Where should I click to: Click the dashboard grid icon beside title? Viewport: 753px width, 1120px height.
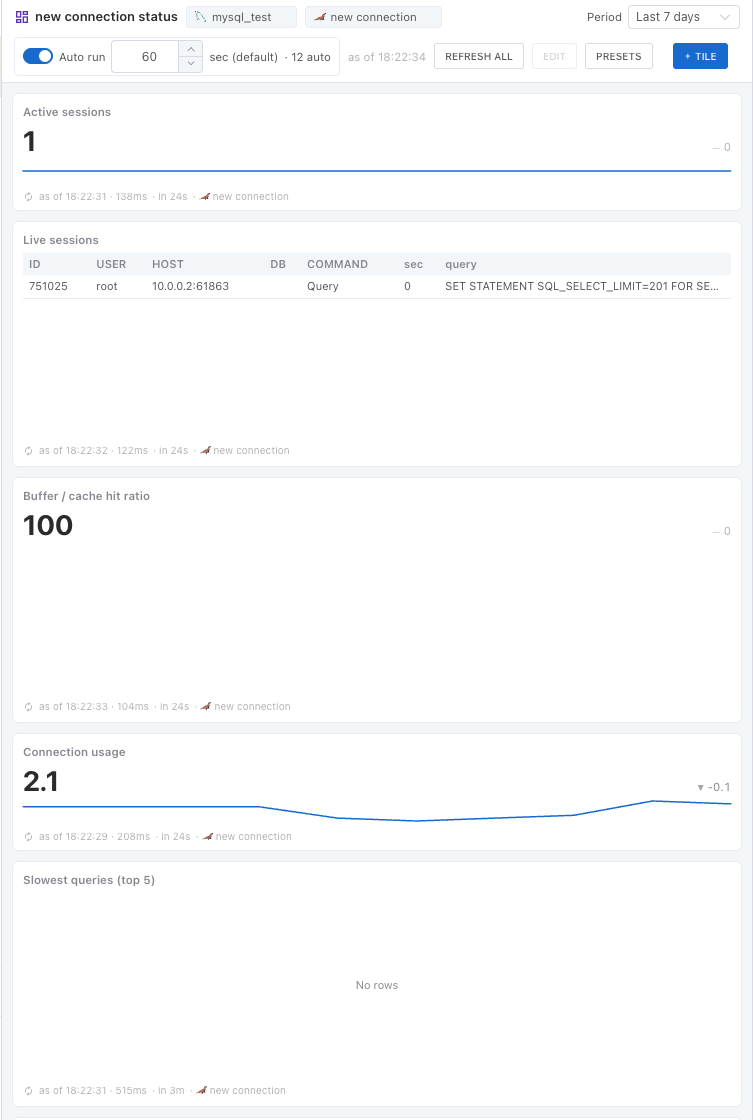pyautogui.click(x=22, y=17)
